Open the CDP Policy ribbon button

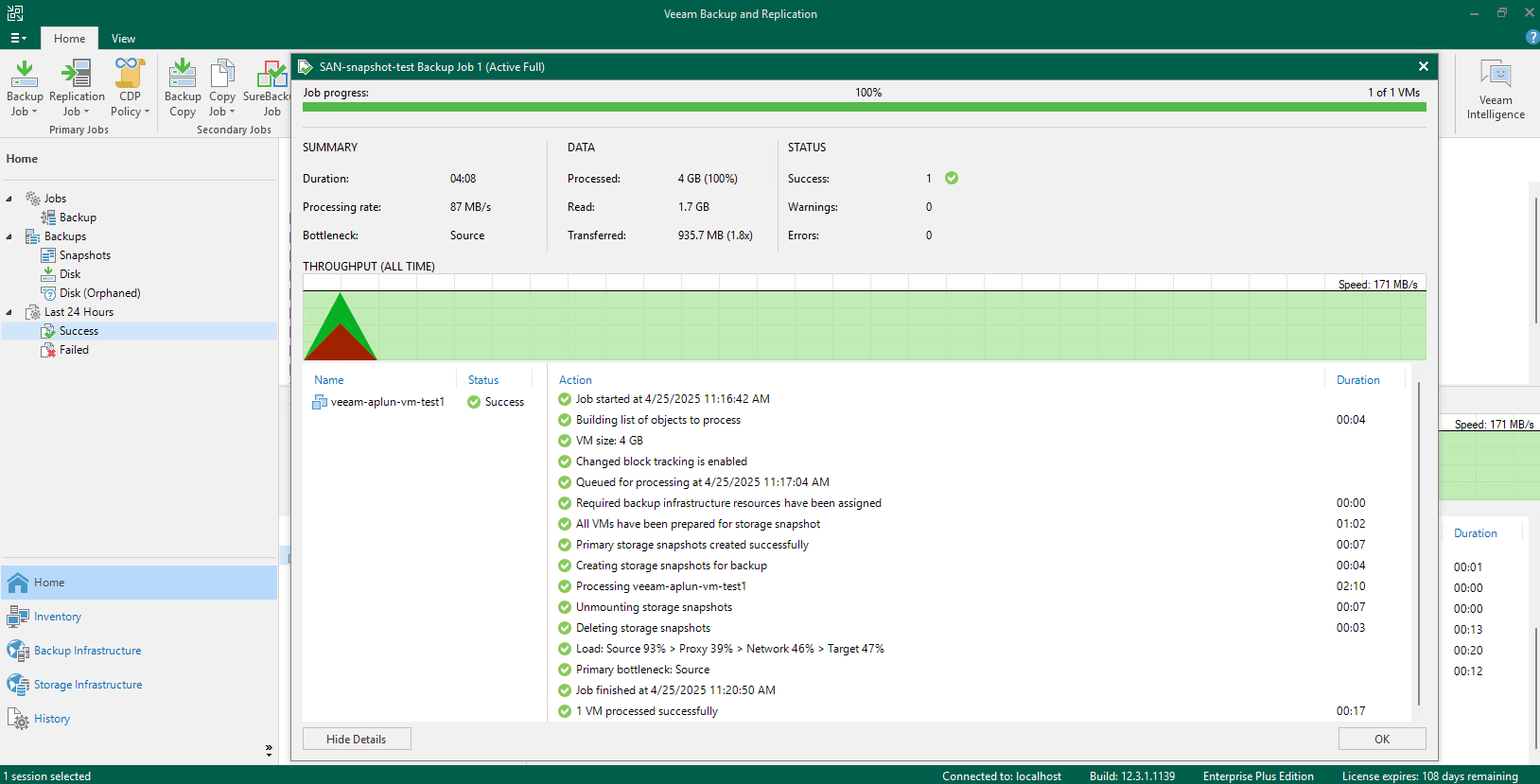(130, 88)
